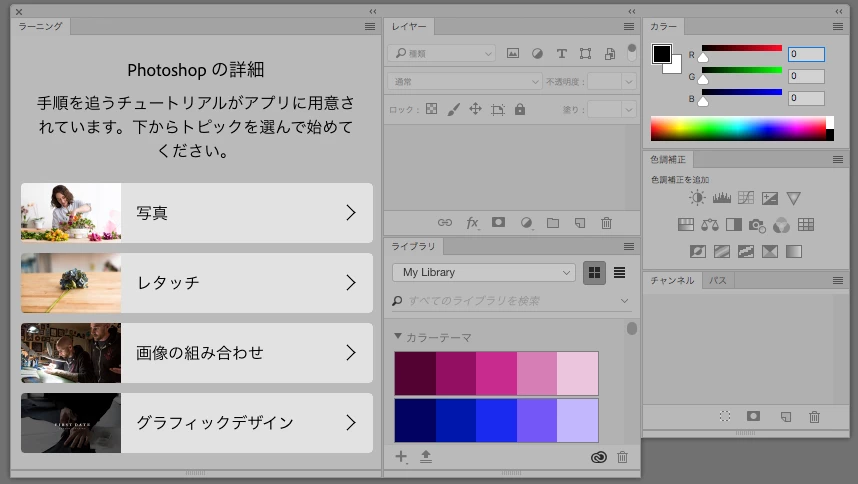The height and width of the screenshot is (484, 858).
Task: Add Color Lookup grid icon
Action: [806, 224]
